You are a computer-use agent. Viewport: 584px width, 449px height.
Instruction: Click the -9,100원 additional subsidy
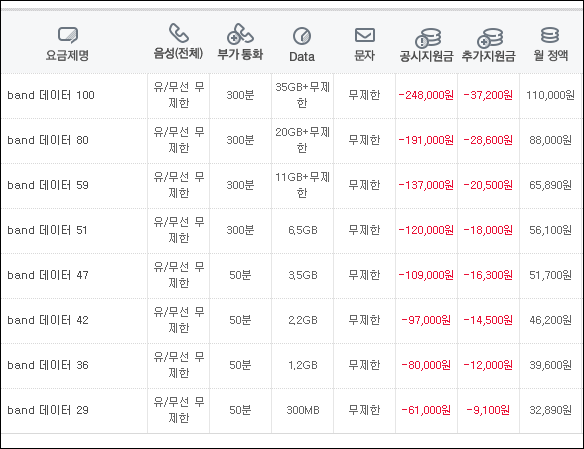click(x=488, y=411)
